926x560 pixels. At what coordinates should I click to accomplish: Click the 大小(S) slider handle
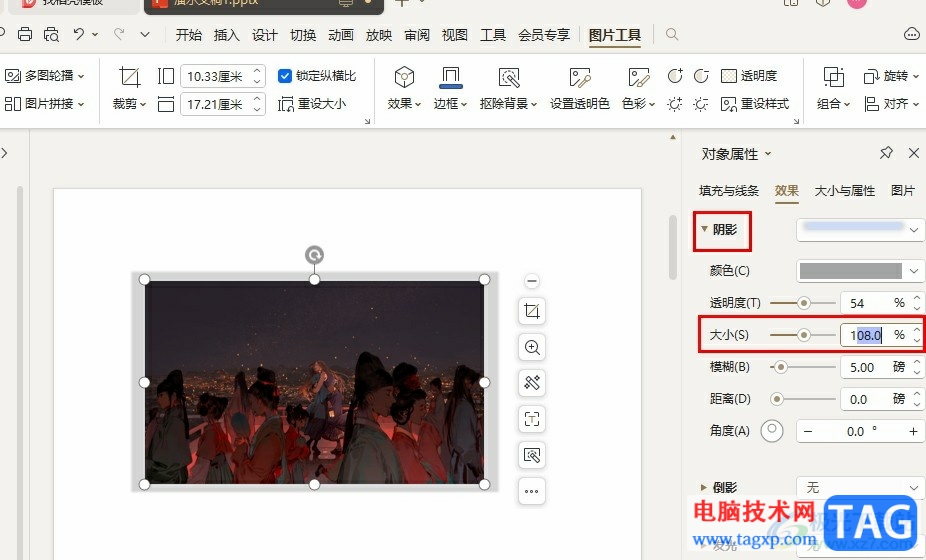pyautogui.click(x=803, y=335)
